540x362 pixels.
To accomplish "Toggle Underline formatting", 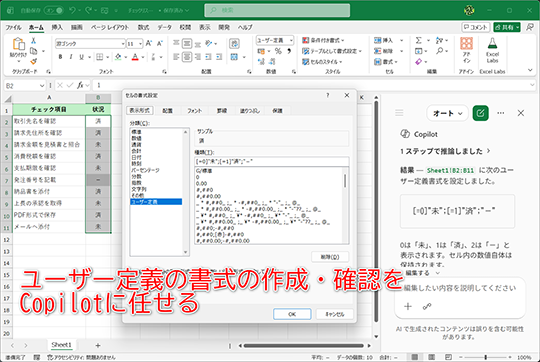I will click(81, 57).
